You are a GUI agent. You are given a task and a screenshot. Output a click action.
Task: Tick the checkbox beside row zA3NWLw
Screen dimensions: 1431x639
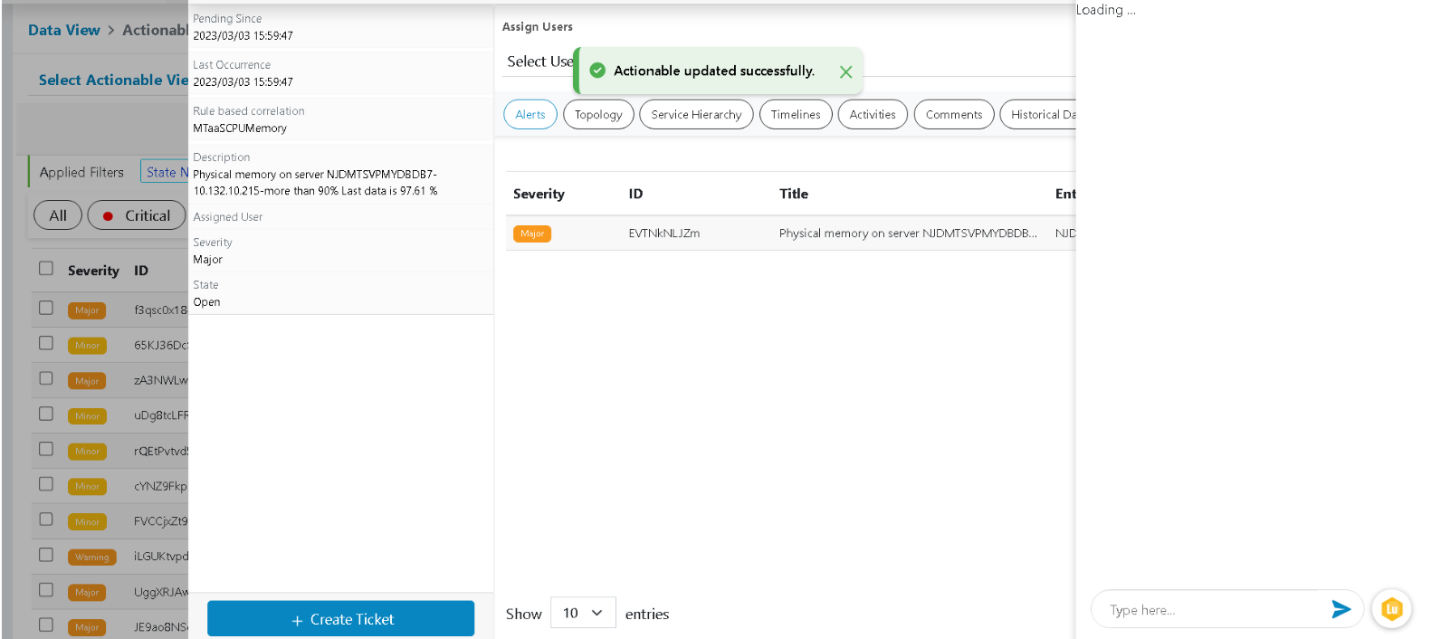click(x=46, y=378)
